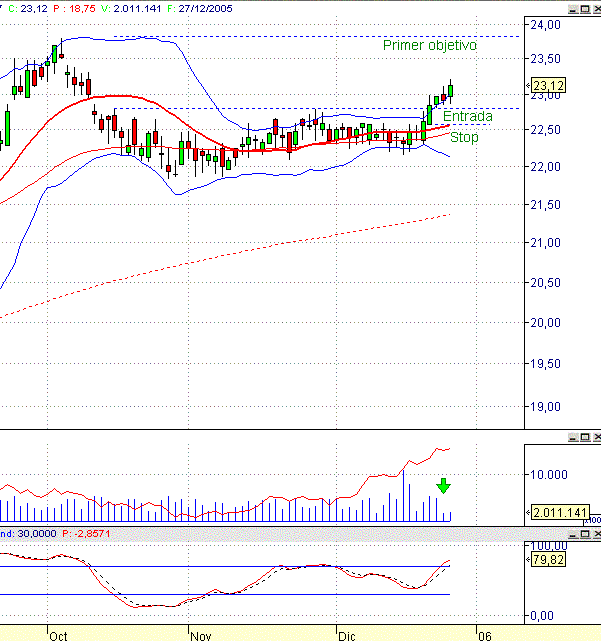Click the 19,50 price axis label
The height and width of the screenshot is (641, 601).
click(545, 363)
